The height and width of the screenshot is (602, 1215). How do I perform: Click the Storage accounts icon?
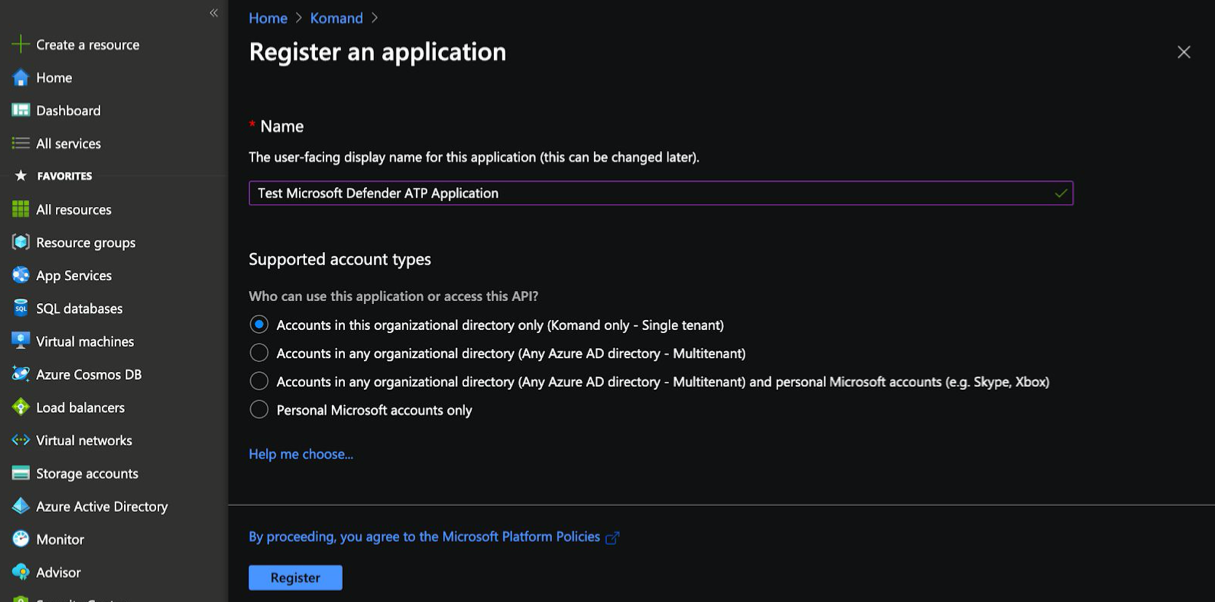20,473
